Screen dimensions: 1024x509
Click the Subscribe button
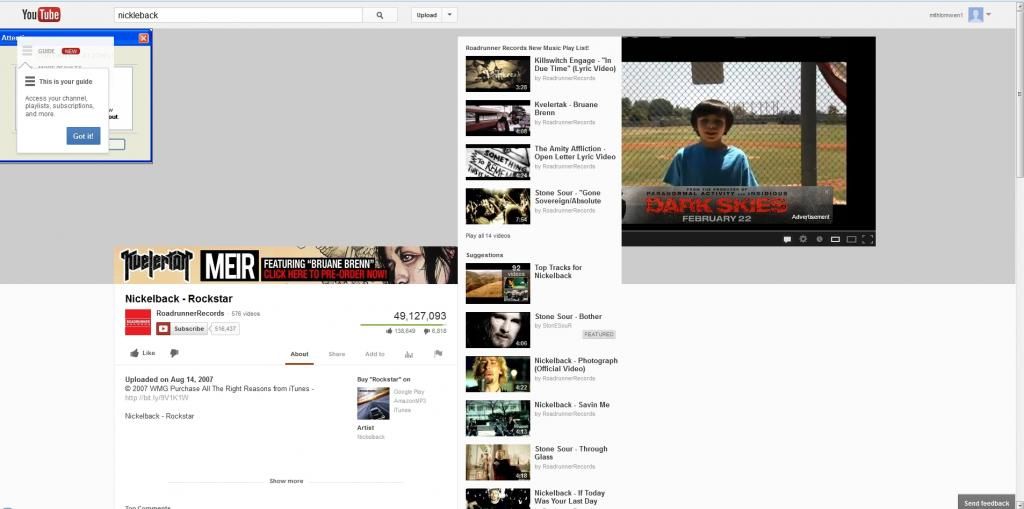click(x=181, y=329)
